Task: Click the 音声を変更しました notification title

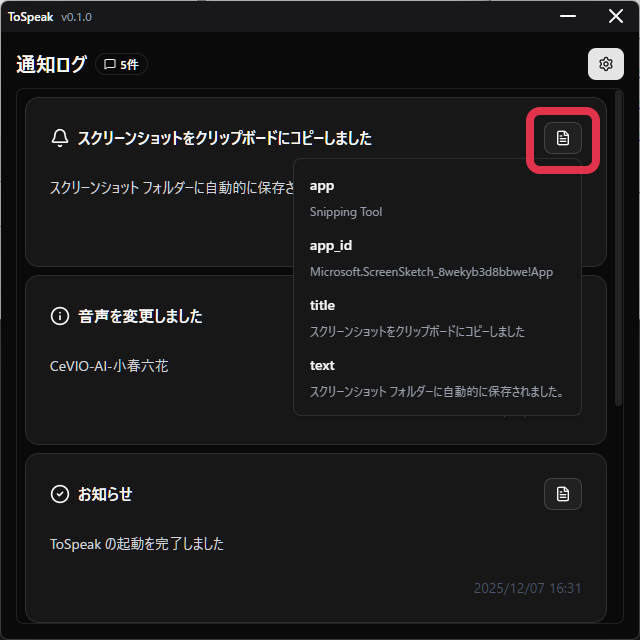Action: pyautogui.click(x=140, y=316)
